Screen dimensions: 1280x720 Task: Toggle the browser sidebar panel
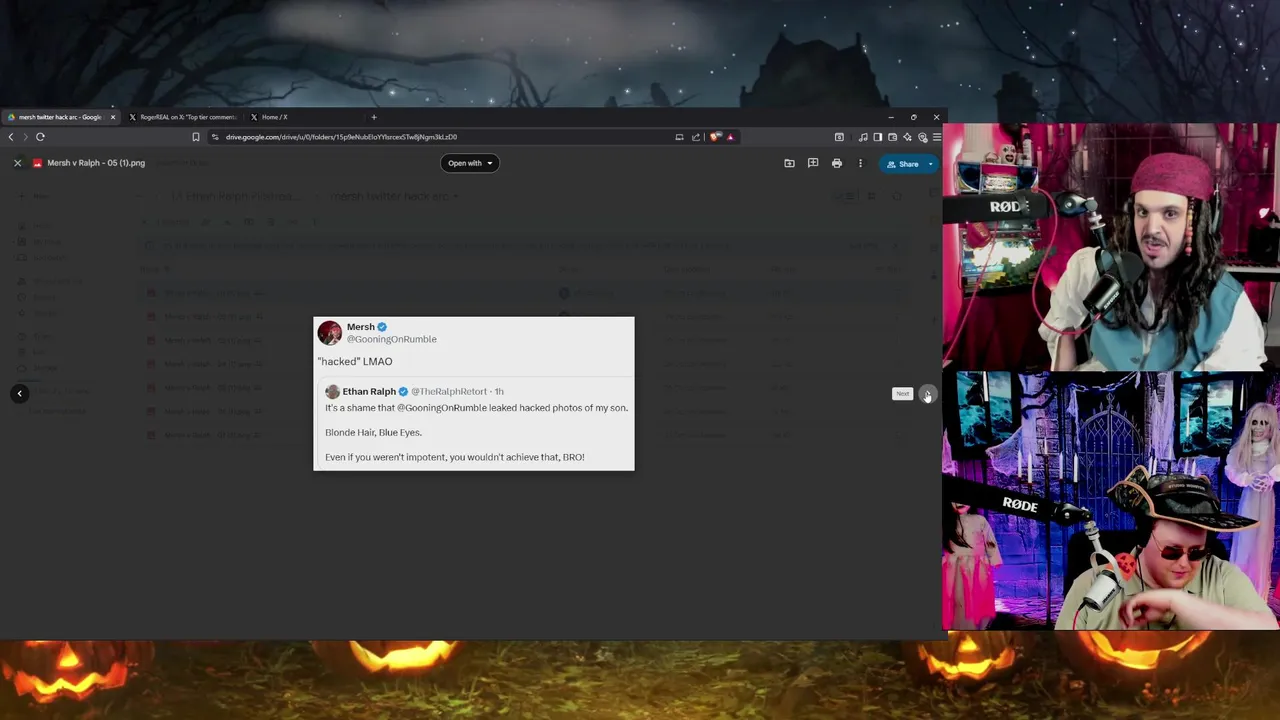(x=877, y=137)
